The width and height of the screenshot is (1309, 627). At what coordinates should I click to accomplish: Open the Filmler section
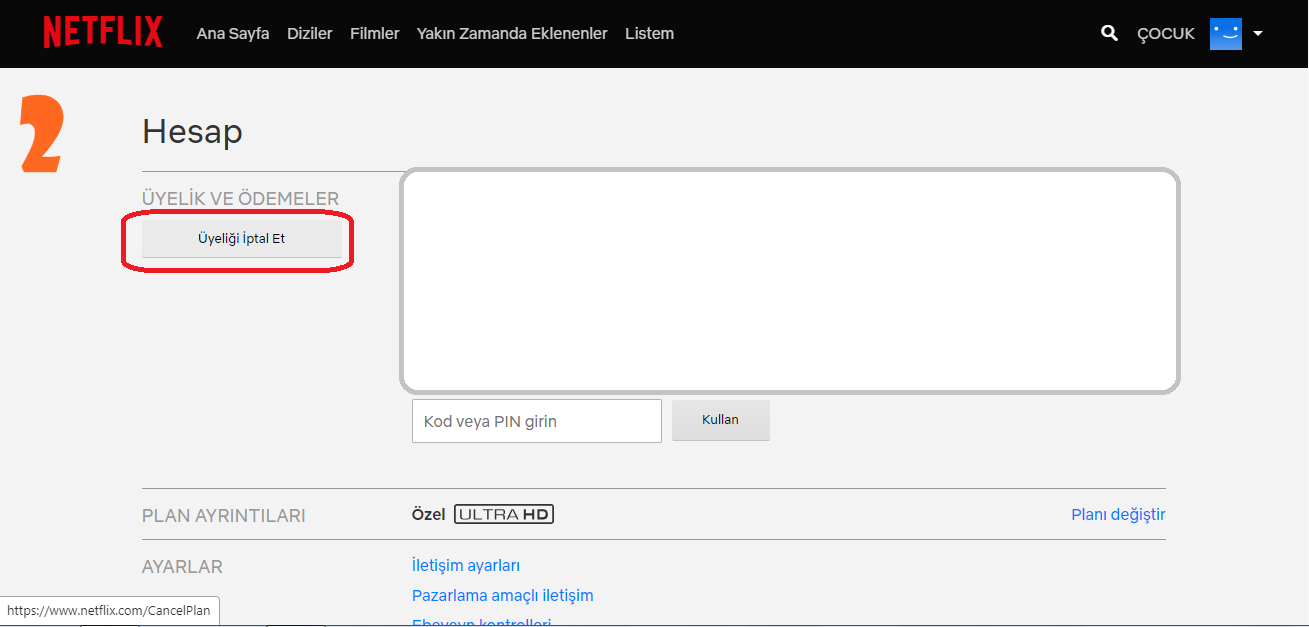374,33
